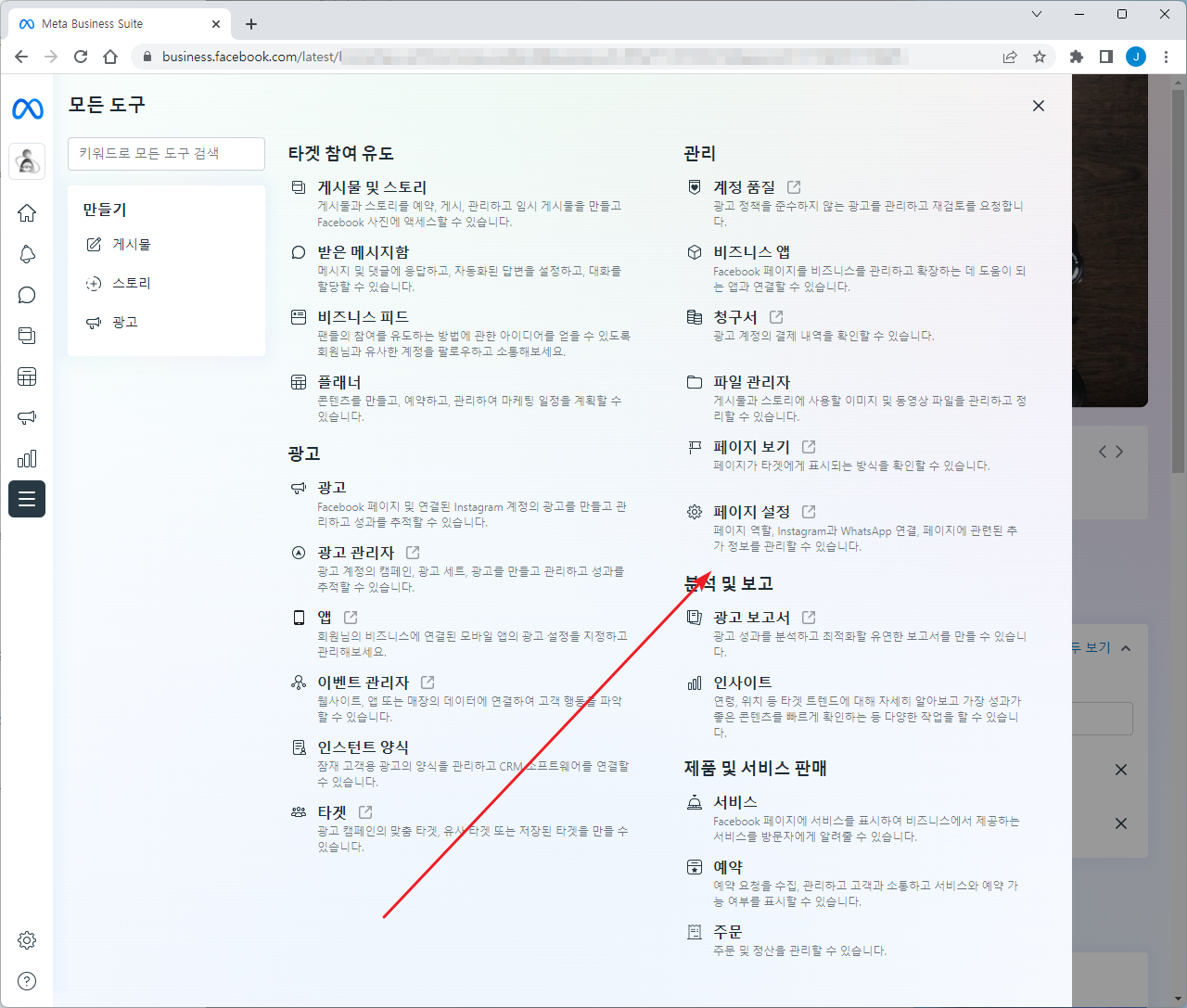Open inbox chat bubble in sidebar
The width and height of the screenshot is (1187, 1008).
(27, 295)
